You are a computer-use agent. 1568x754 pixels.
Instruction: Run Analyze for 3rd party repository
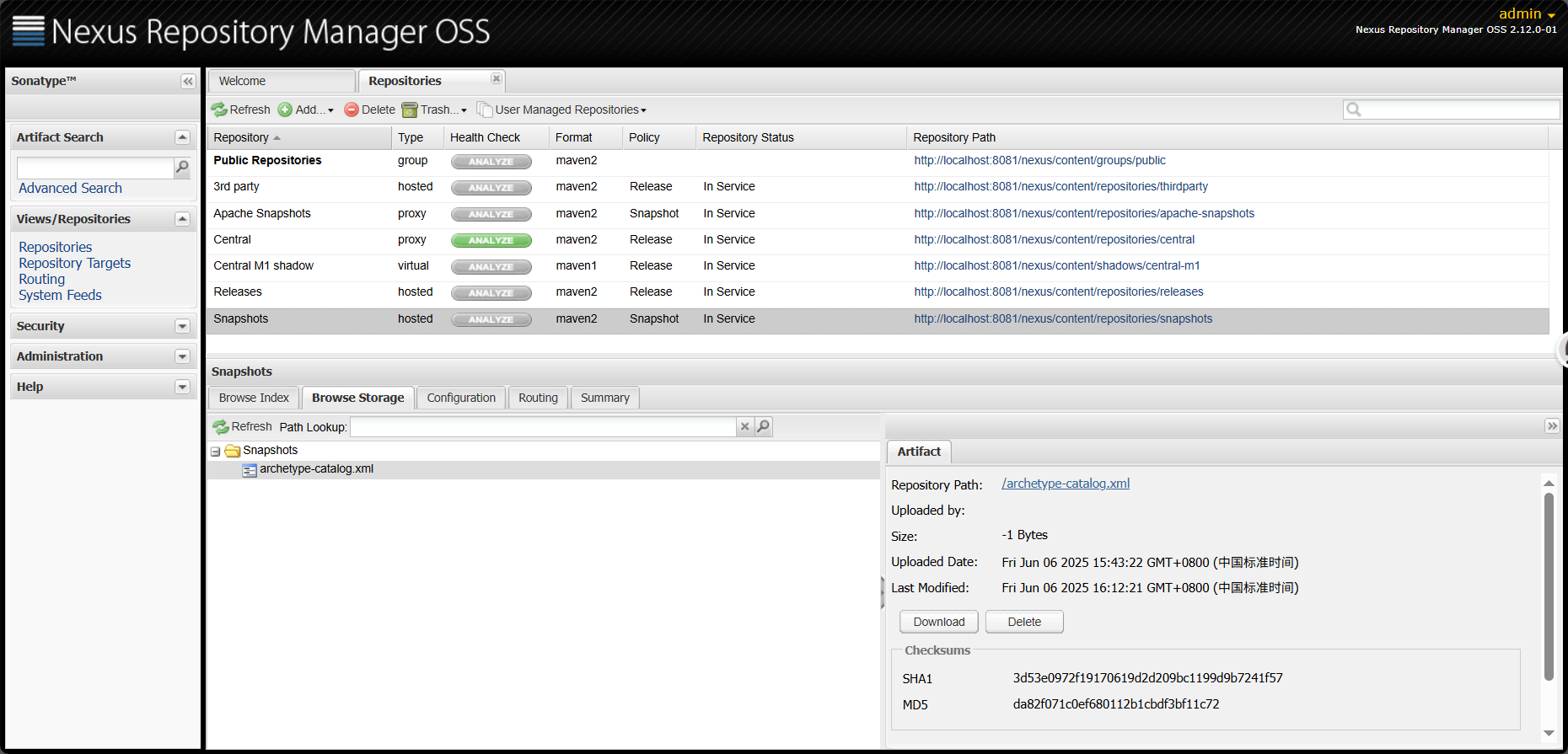(x=491, y=188)
